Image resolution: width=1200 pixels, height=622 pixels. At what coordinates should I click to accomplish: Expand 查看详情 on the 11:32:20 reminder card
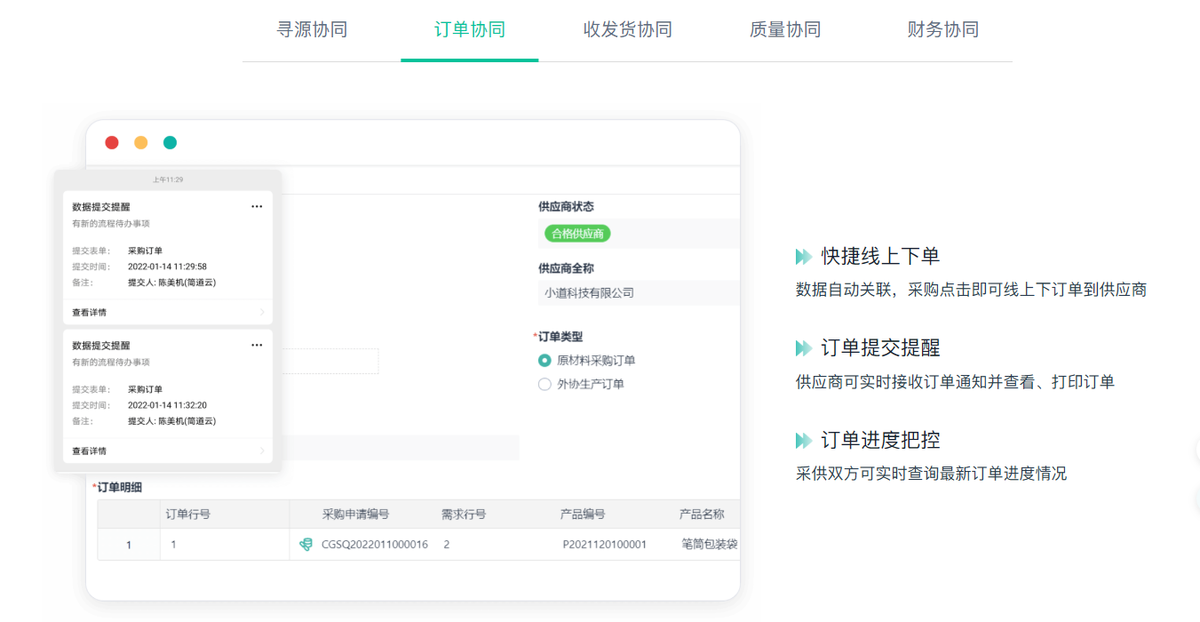[x=167, y=451]
